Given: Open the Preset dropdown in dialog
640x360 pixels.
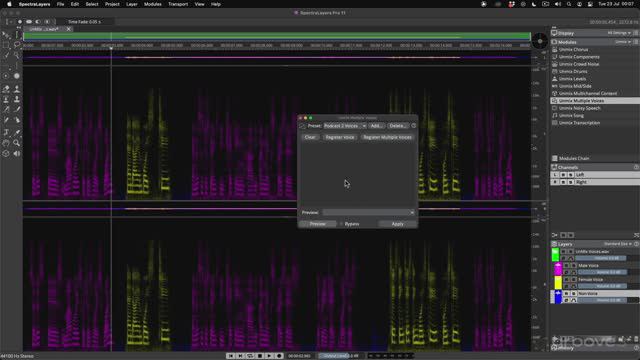Looking at the screenshot, I should click(345, 126).
